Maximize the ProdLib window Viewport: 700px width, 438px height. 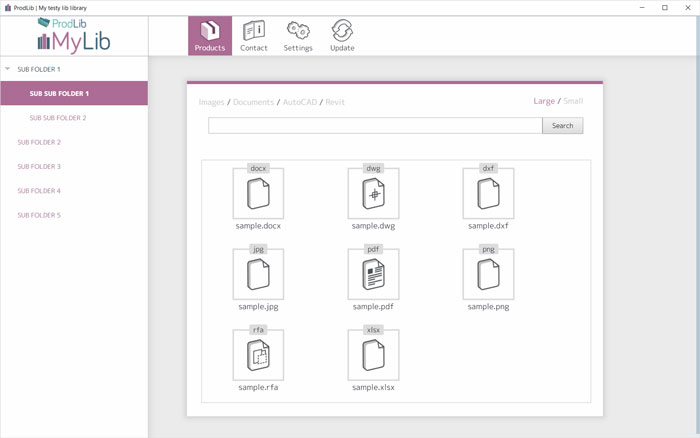tap(665, 8)
